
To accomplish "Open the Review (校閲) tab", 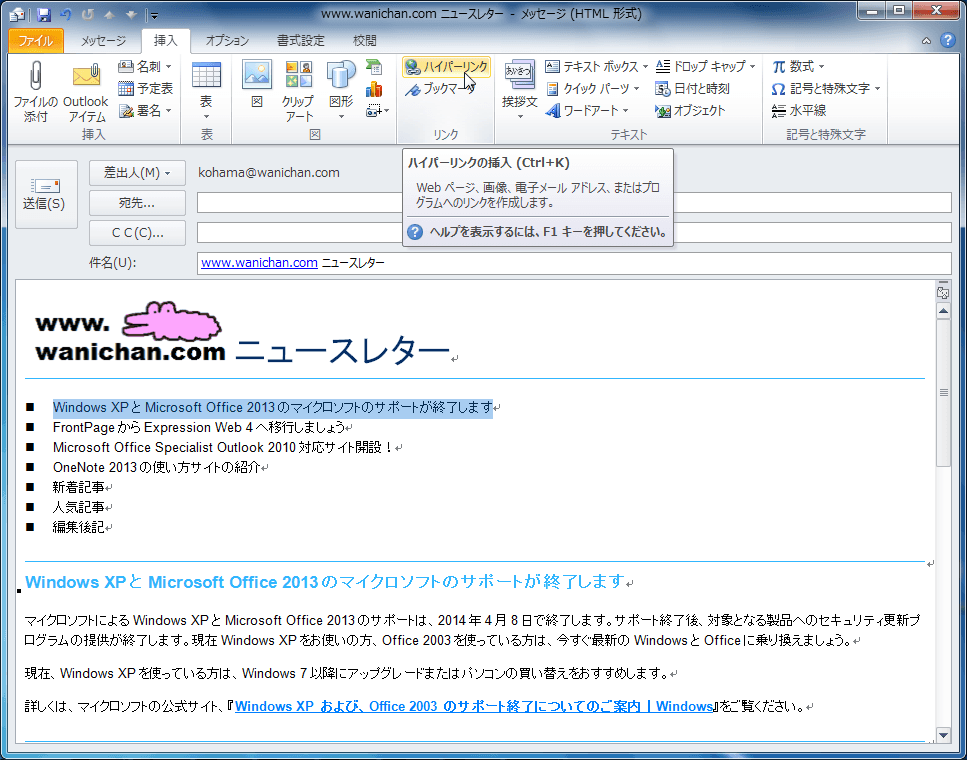I will coord(364,41).
